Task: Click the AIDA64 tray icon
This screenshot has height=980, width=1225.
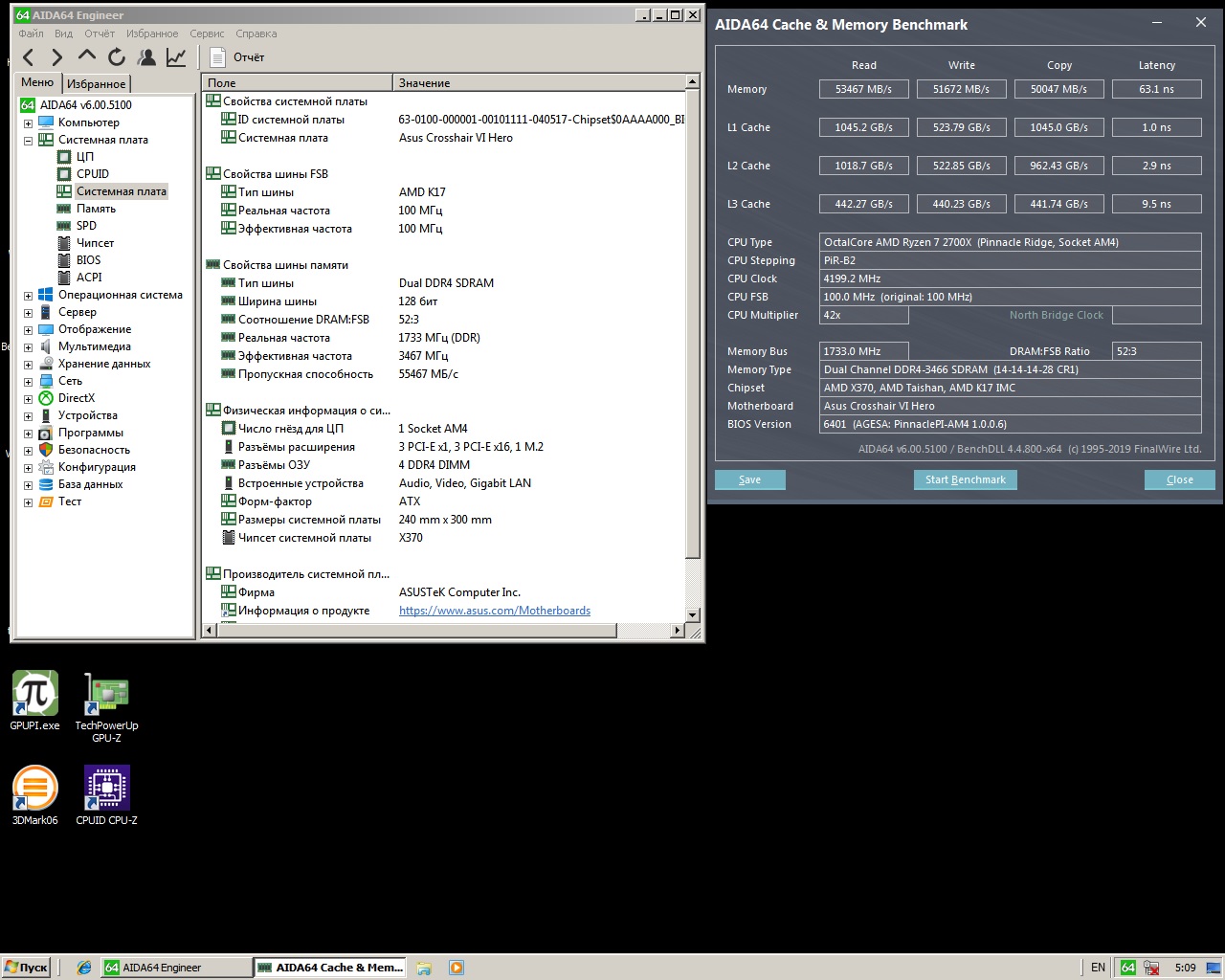Action: [1128, 968]
